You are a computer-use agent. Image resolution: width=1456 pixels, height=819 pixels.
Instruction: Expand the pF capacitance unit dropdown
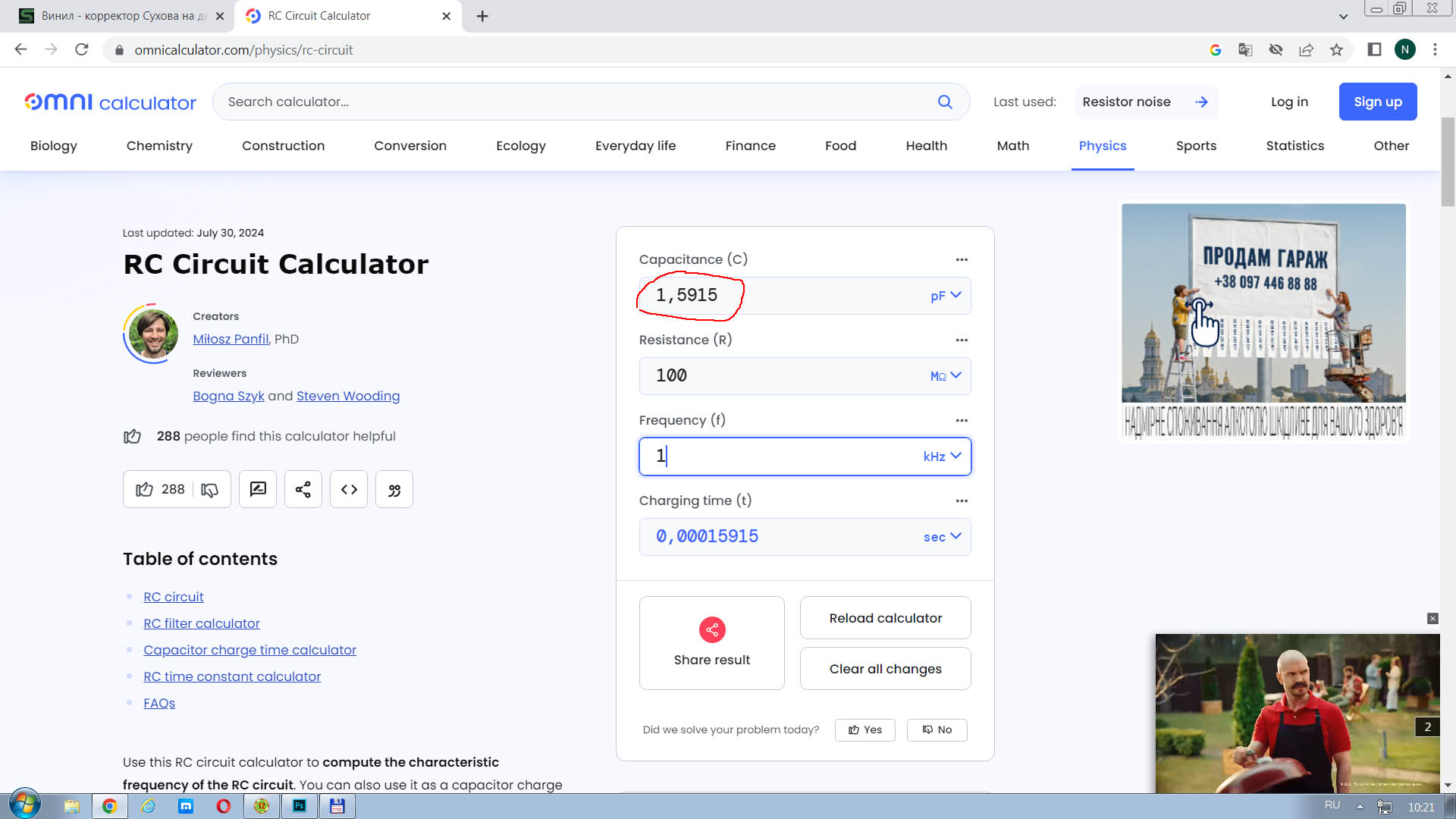tap(946, 296)
